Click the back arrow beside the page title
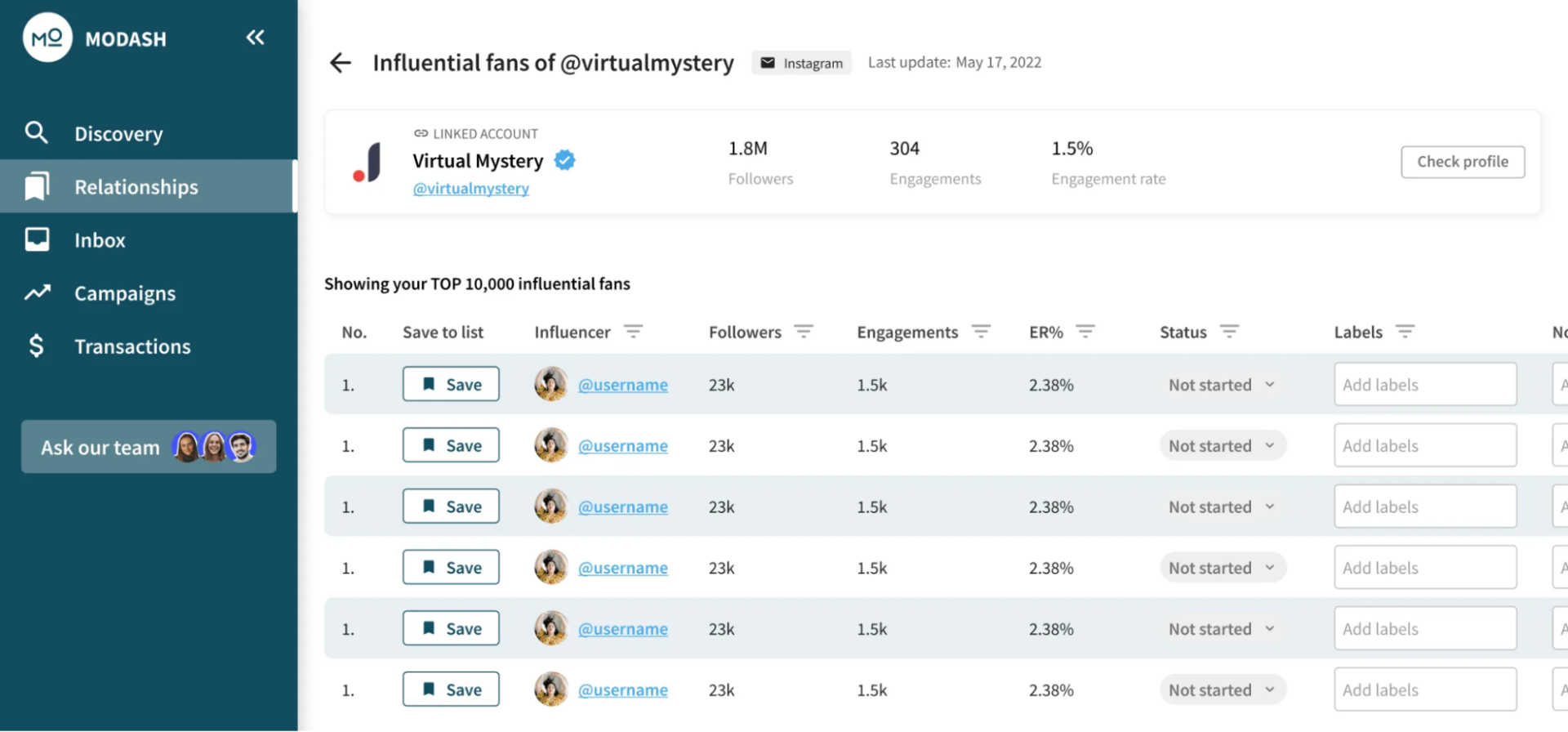The width and height of the screenshot is (1568, 732). pyautogui.click(x=340, y=63)
